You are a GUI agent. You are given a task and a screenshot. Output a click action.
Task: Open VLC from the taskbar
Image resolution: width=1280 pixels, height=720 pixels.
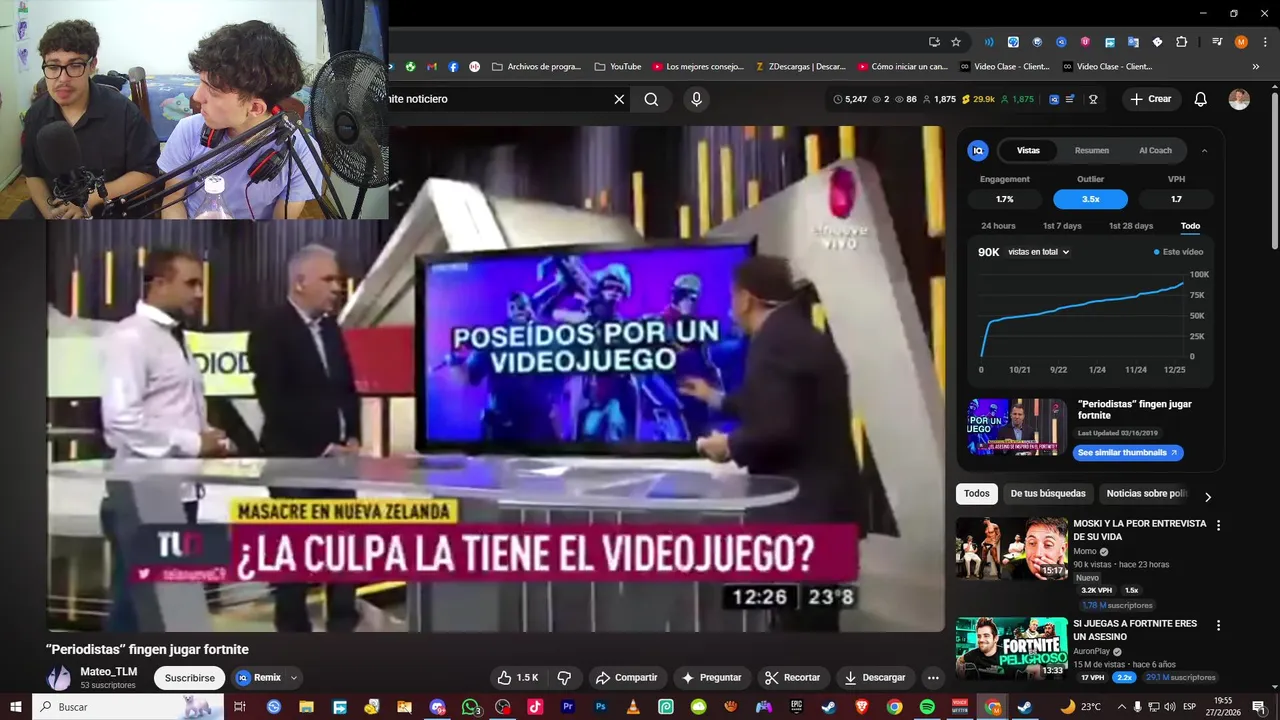[633, 707]
